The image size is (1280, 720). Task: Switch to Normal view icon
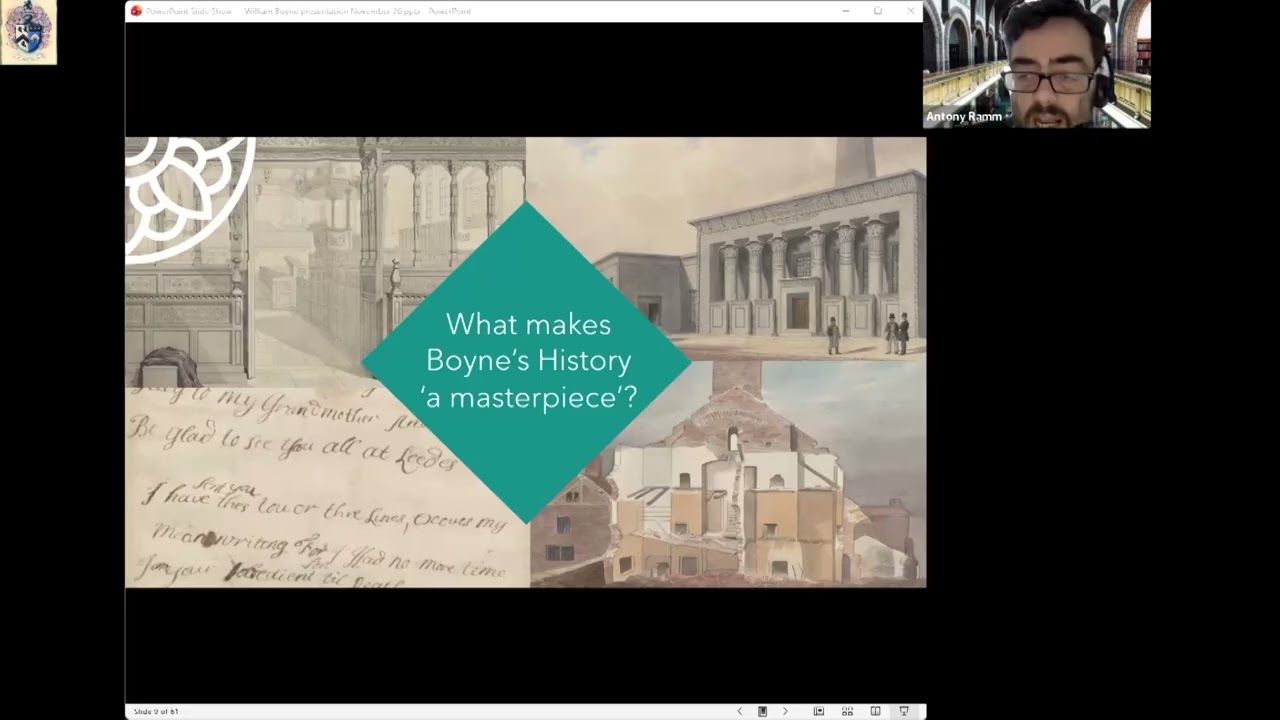tap(818, 711)
